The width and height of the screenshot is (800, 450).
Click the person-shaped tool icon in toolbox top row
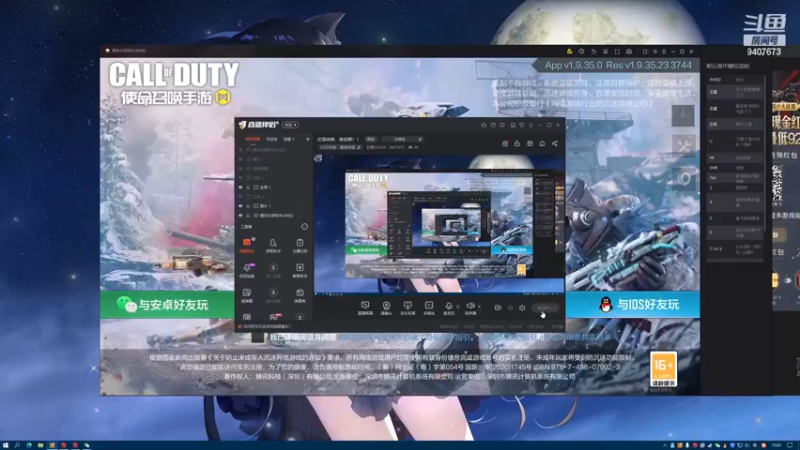pos(273,244)
